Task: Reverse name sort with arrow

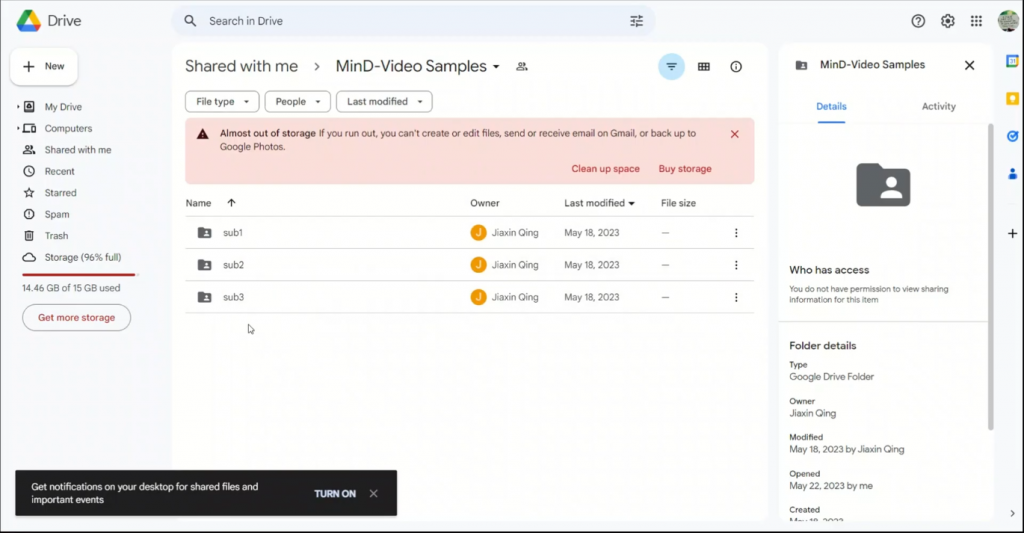Action: (231, 202)
